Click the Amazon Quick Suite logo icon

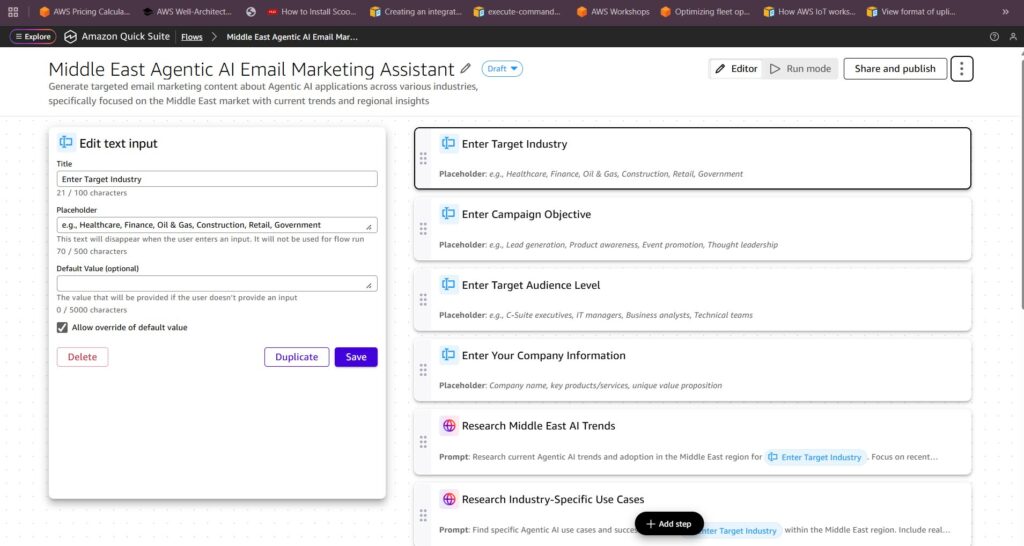coord(70,36)
